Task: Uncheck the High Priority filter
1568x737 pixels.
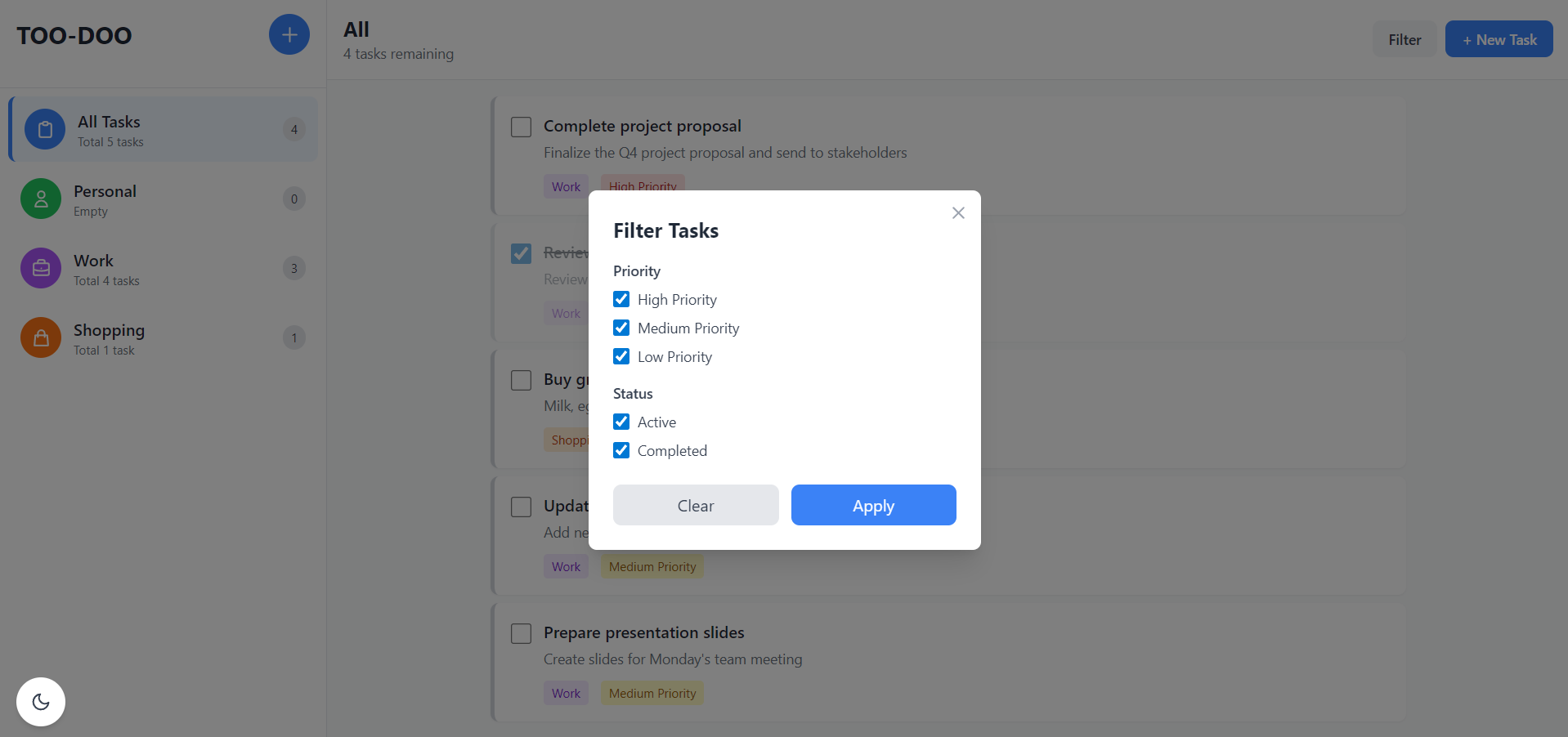Action: pyautogui.click(x=621, y=299)
